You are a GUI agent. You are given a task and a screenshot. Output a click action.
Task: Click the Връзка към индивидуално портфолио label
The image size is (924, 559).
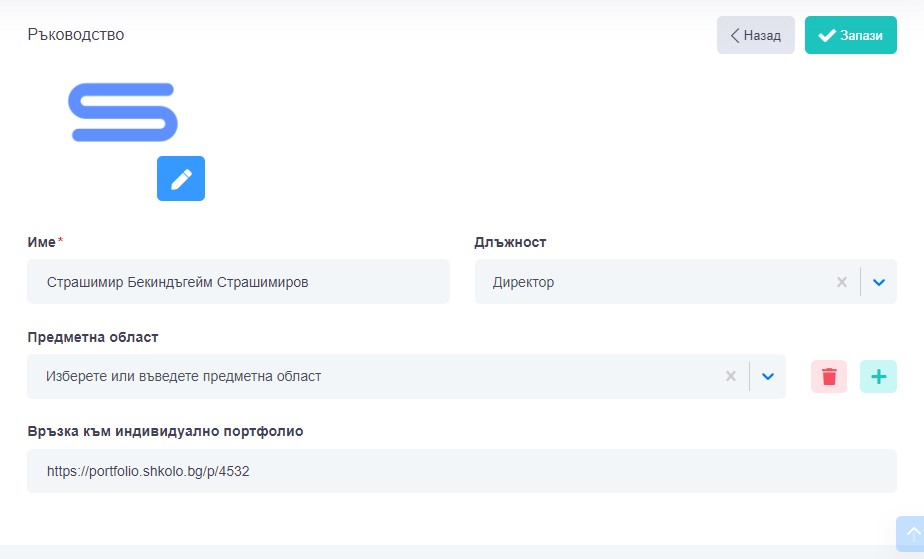tap(165, 431)
